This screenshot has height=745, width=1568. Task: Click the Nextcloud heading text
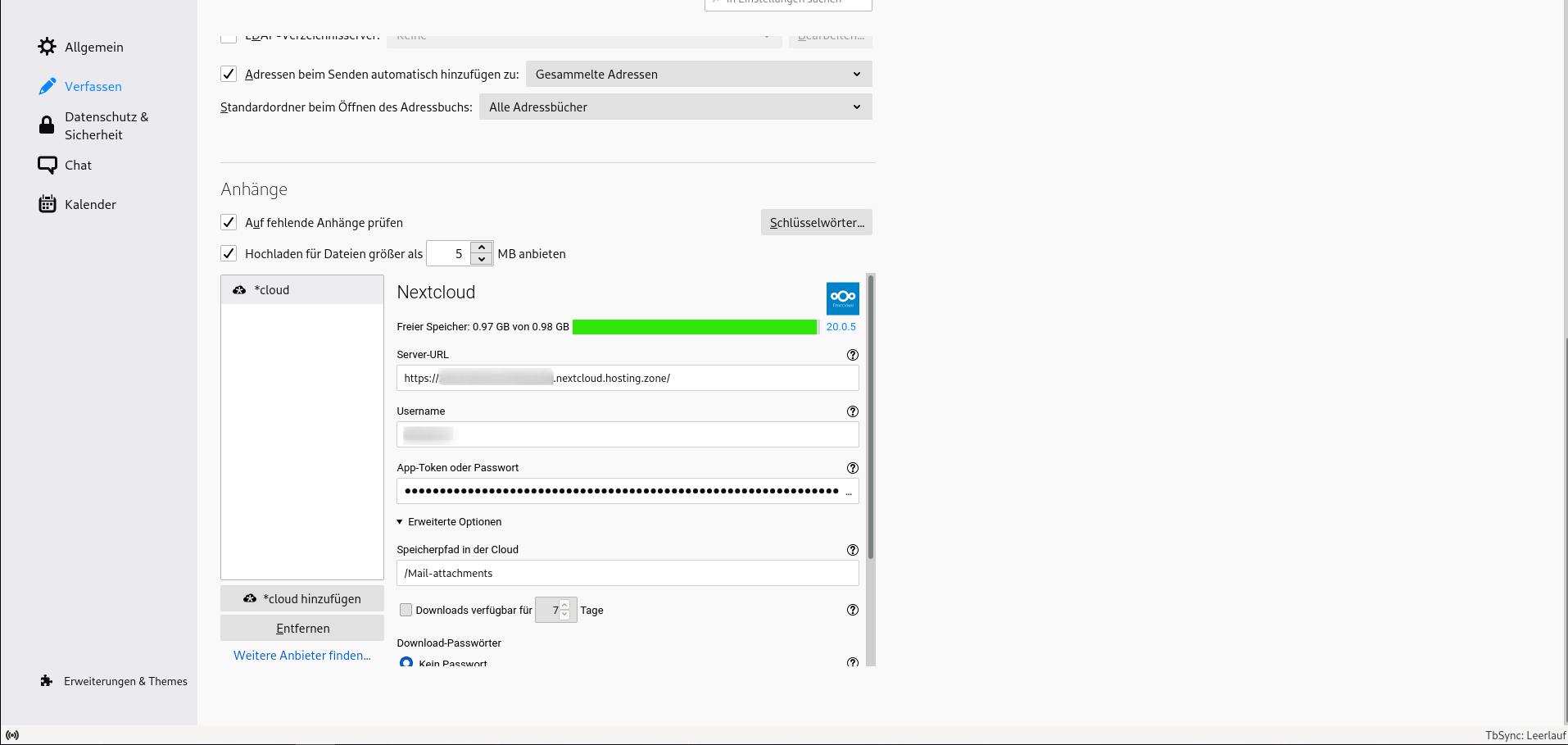pyautogui.click(x=436, y=293)
